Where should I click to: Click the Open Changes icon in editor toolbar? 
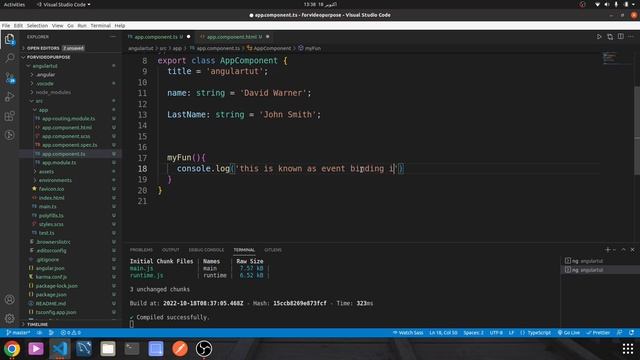610,37
